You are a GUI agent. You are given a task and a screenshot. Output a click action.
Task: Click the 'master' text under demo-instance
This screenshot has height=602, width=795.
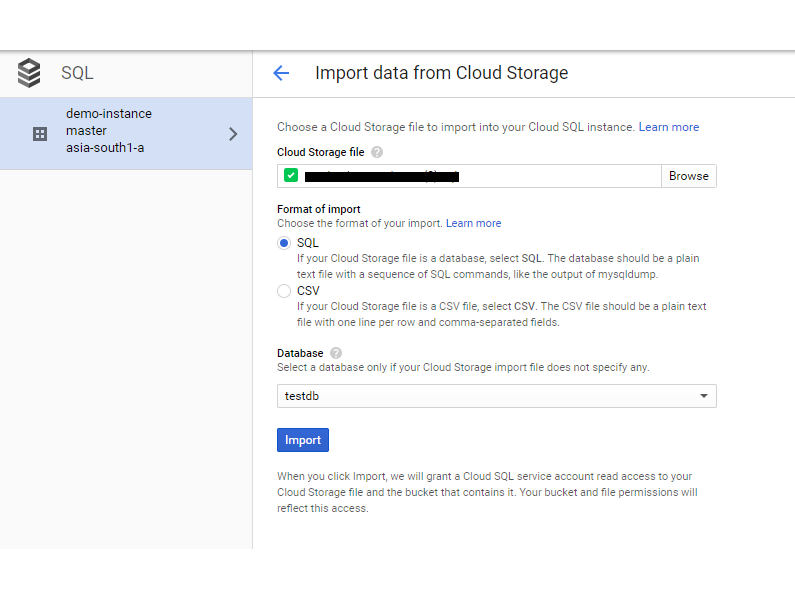(x=86, y=131)
